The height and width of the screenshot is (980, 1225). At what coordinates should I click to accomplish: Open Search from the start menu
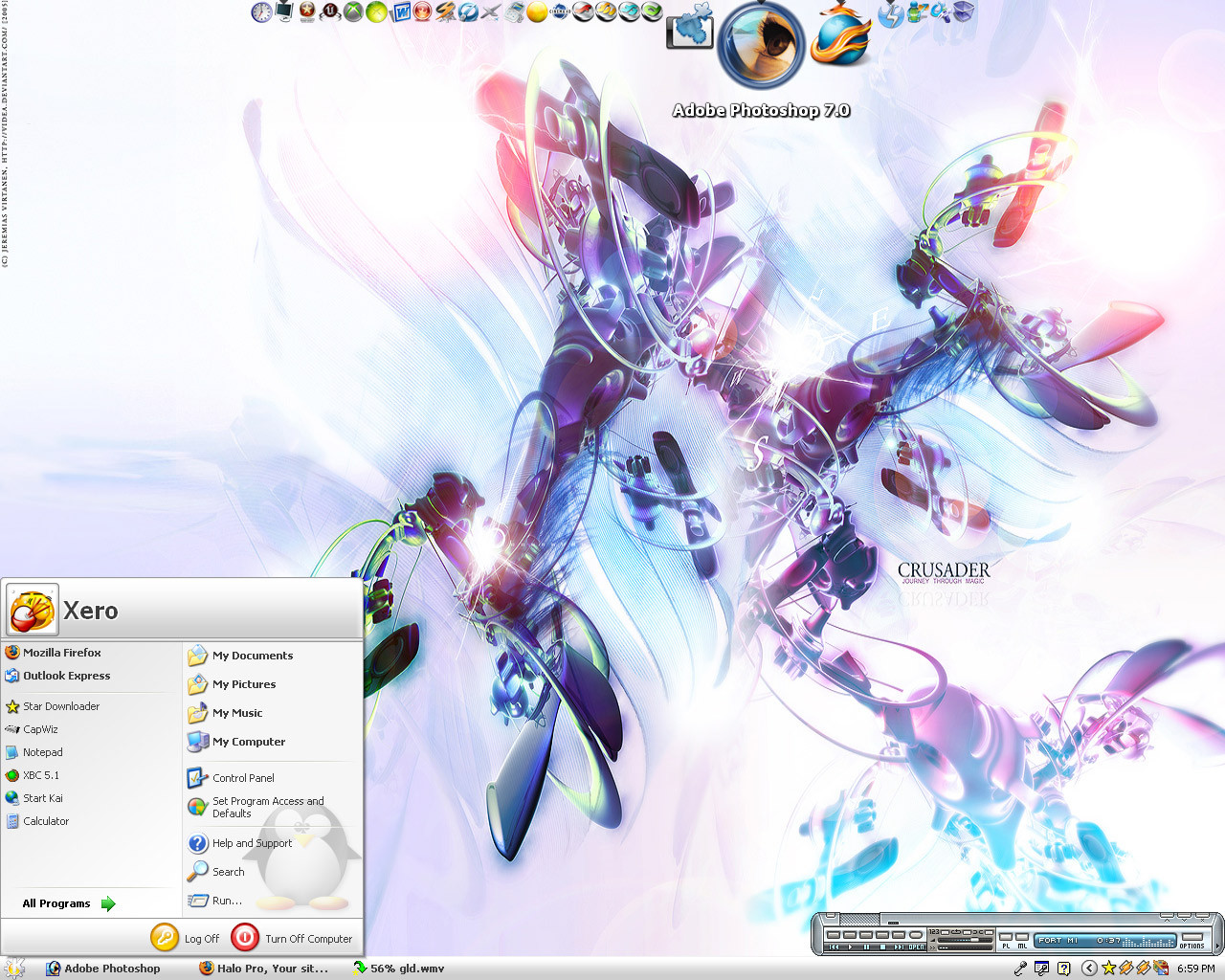click(x=216, y=872)
